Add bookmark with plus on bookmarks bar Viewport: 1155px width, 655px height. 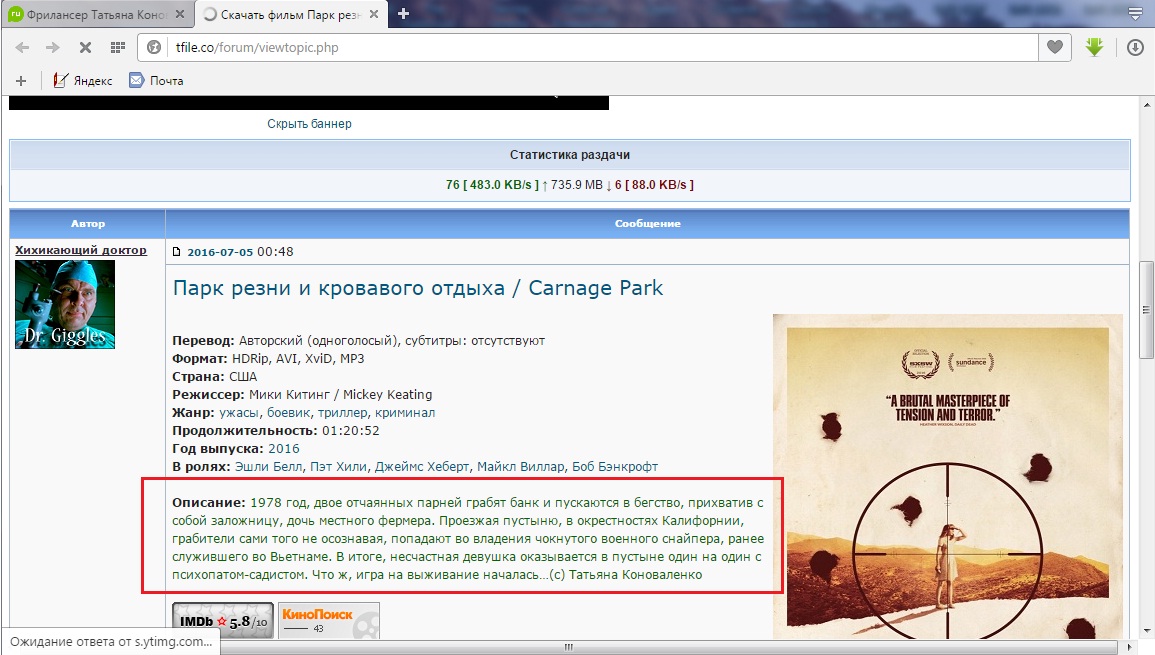[21, 81]
